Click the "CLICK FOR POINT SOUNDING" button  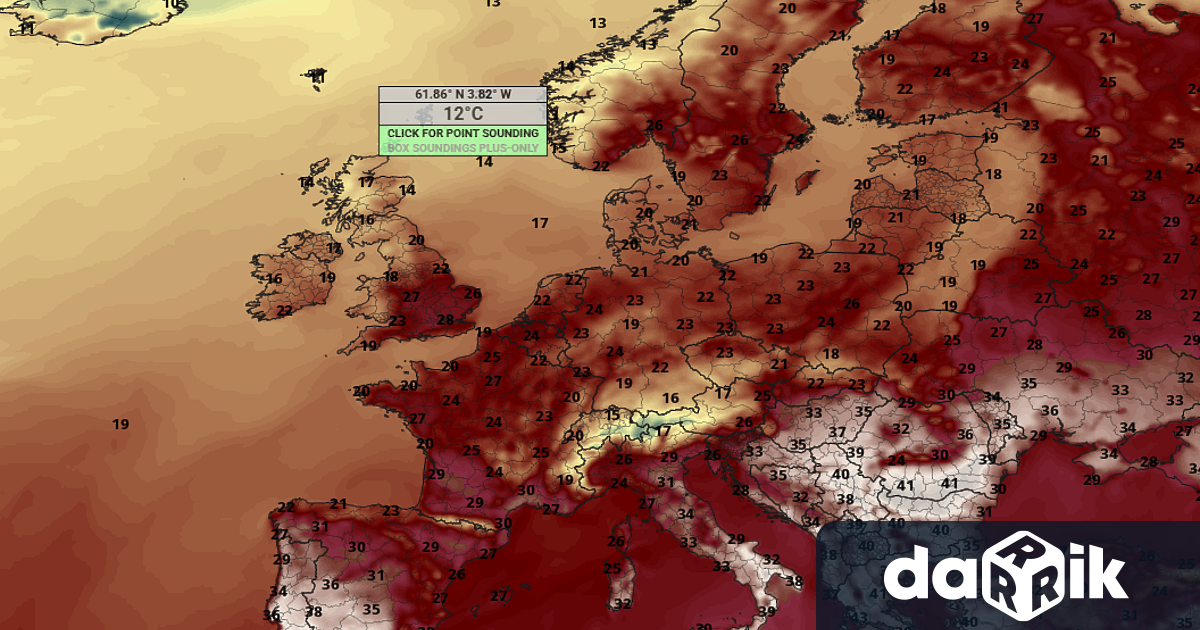tap(462, 133)
